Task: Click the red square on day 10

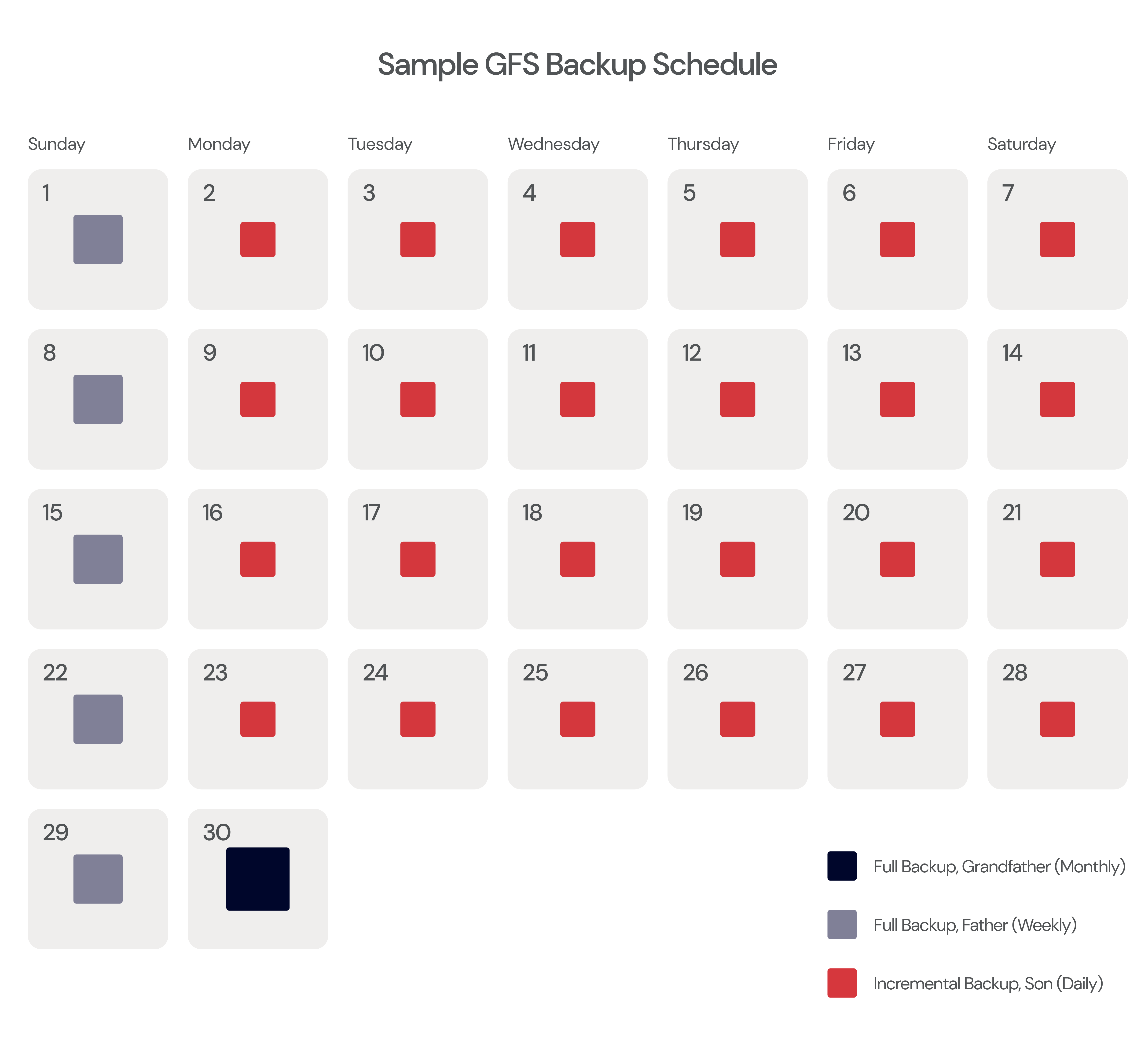Action: click(418, 399)
